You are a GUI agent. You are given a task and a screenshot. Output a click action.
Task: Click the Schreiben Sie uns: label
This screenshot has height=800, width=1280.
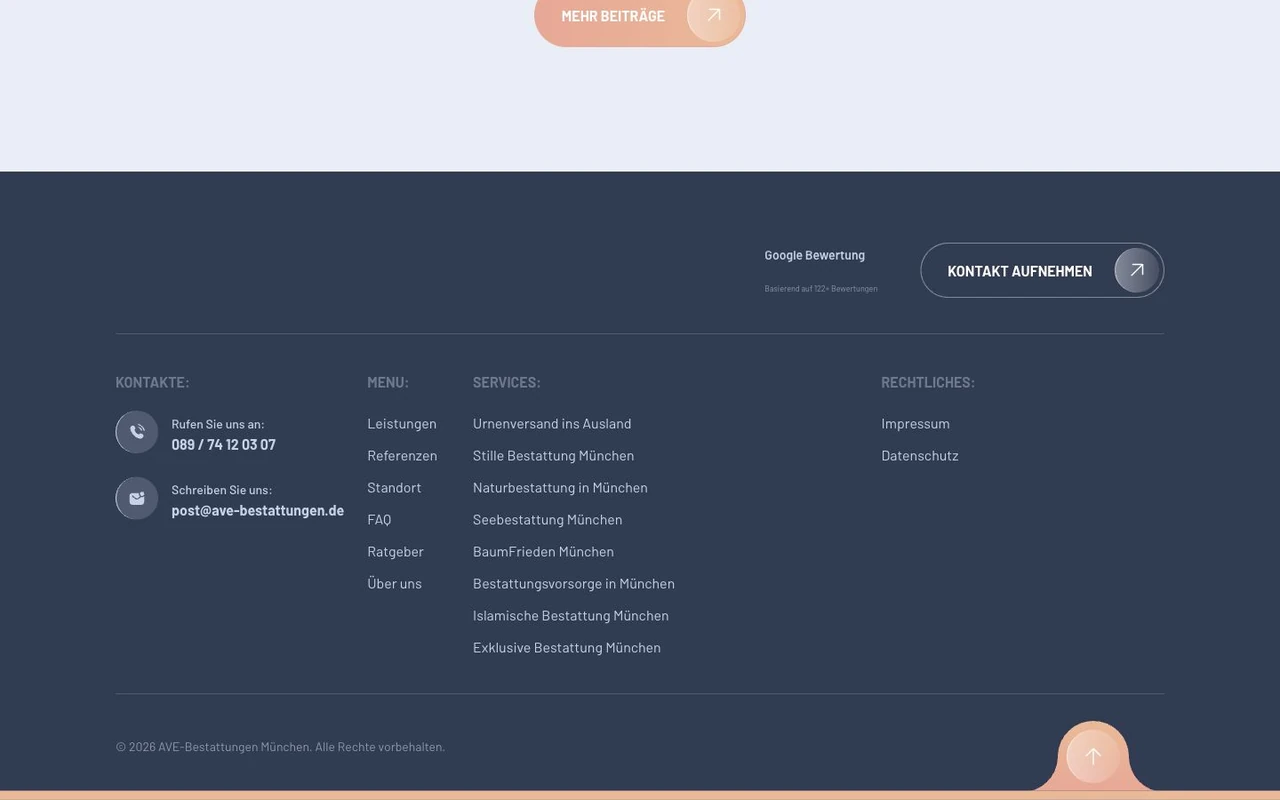(x=221, y=490)
